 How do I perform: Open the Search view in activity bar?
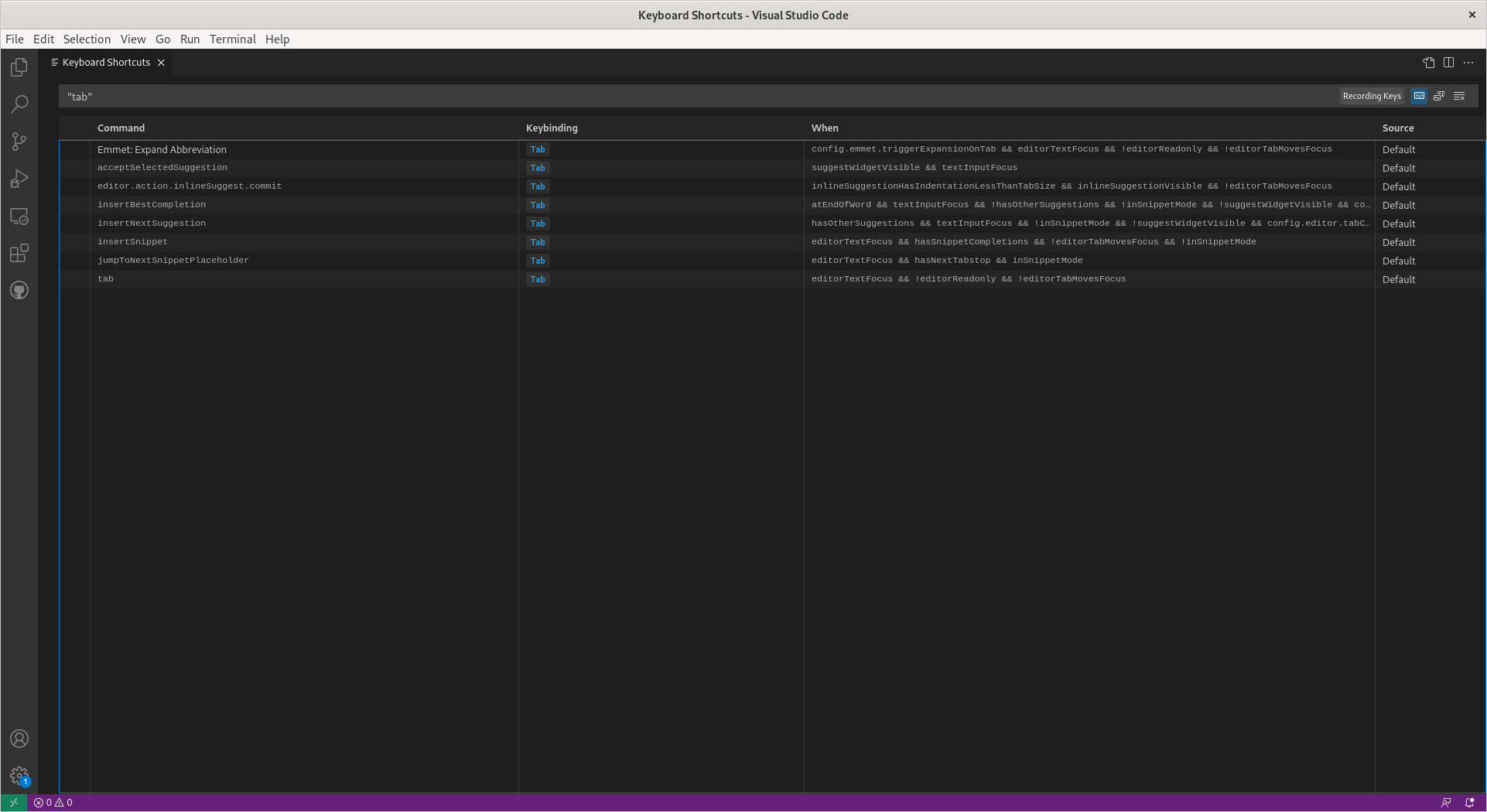(x=19, y=104)
